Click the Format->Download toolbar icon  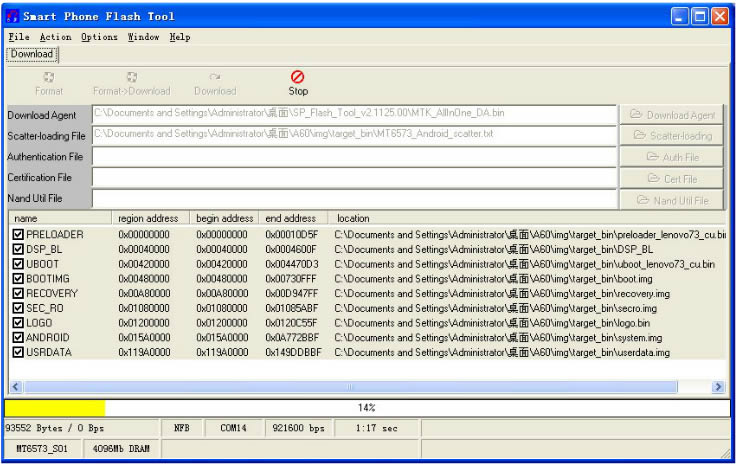(x=131, y=77)
